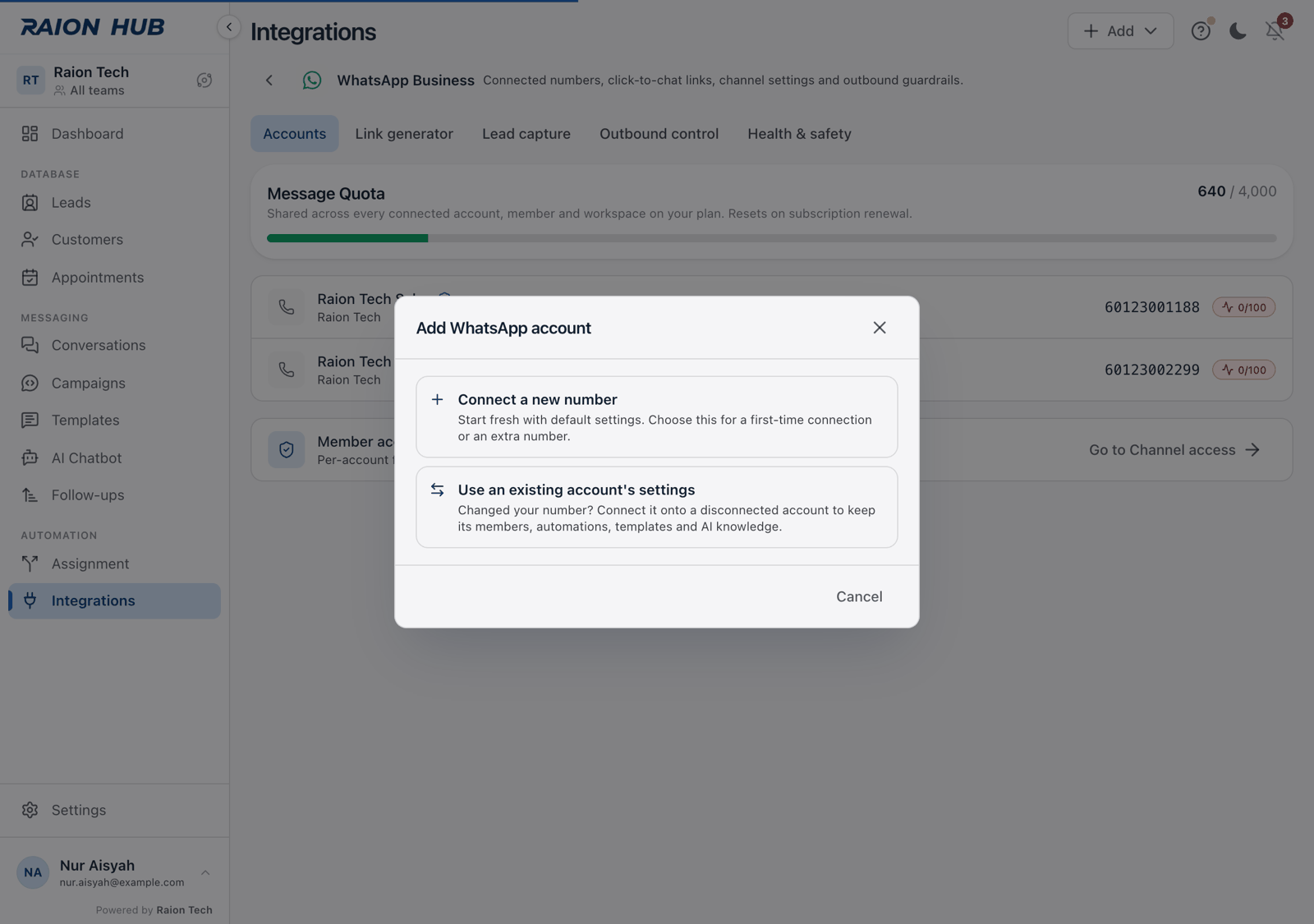Click the WhatsApp logo icon
Image resolution: width=1314 pixels, height=924 pixels.
coord(312,80)
